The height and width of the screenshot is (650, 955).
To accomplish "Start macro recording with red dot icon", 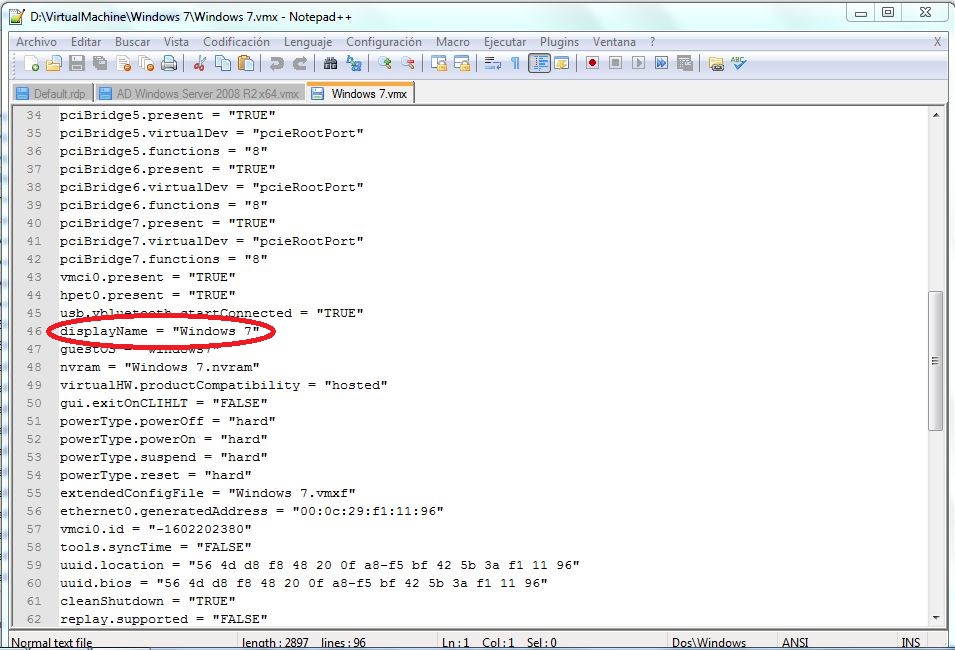I will pos(592,64).
